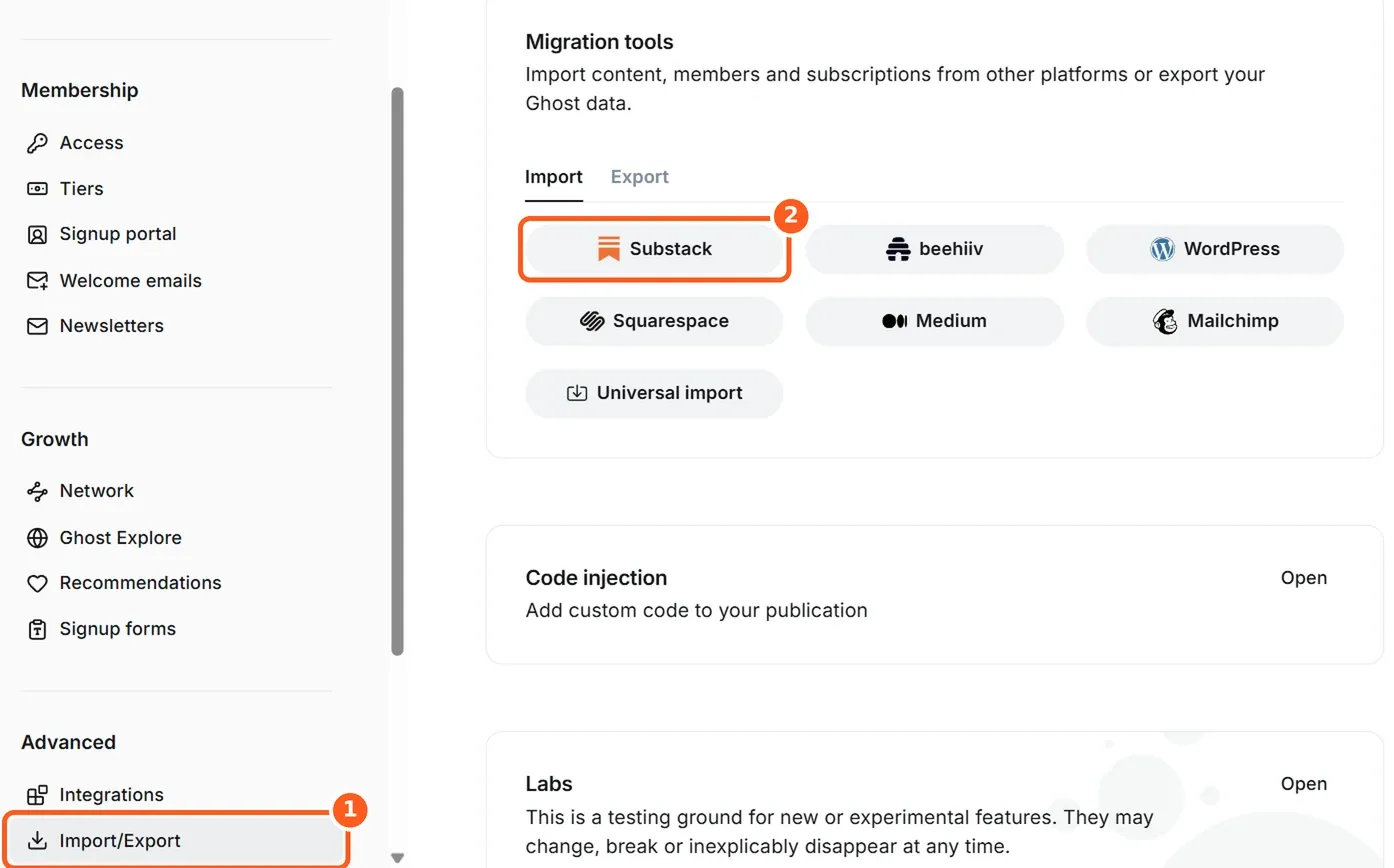
Task: Click the Substack logo icon
Action: 609,249
